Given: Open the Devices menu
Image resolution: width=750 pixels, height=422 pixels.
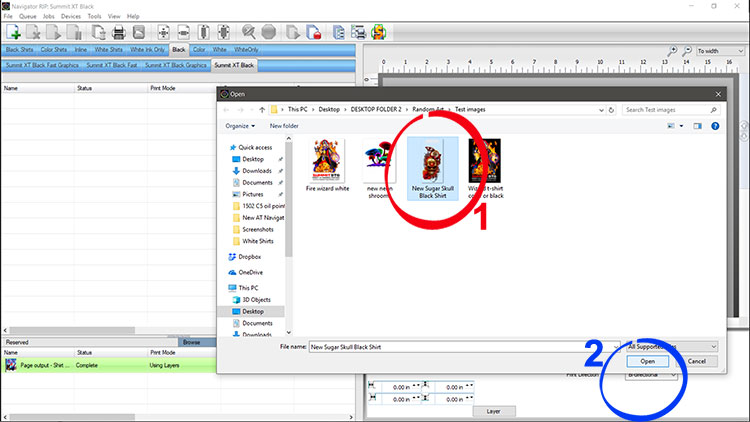Looking at the screenshot, I should (x=70, y=17).
